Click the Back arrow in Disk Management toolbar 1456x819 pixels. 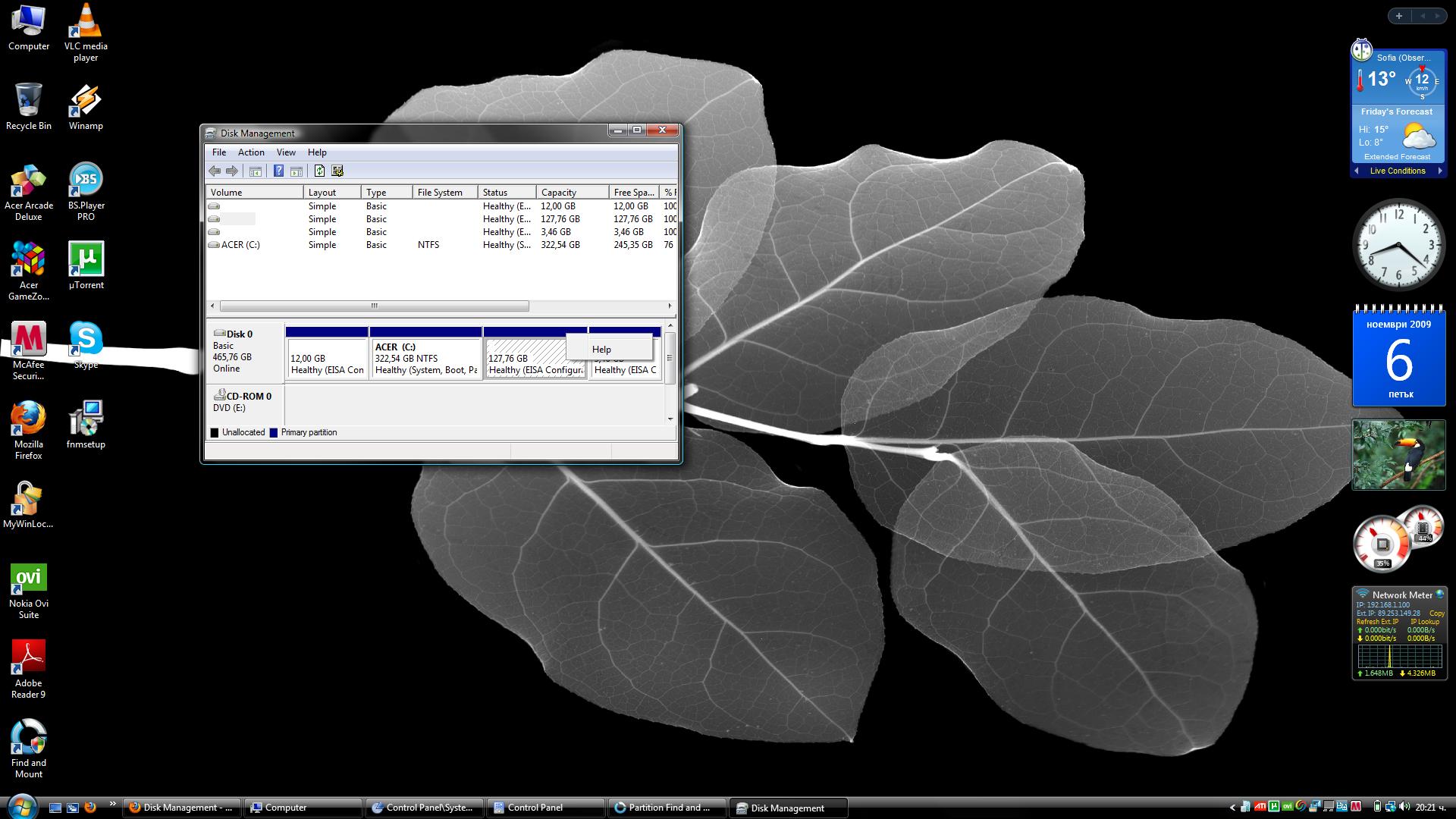pyautogui.click(x=215, y=171)
